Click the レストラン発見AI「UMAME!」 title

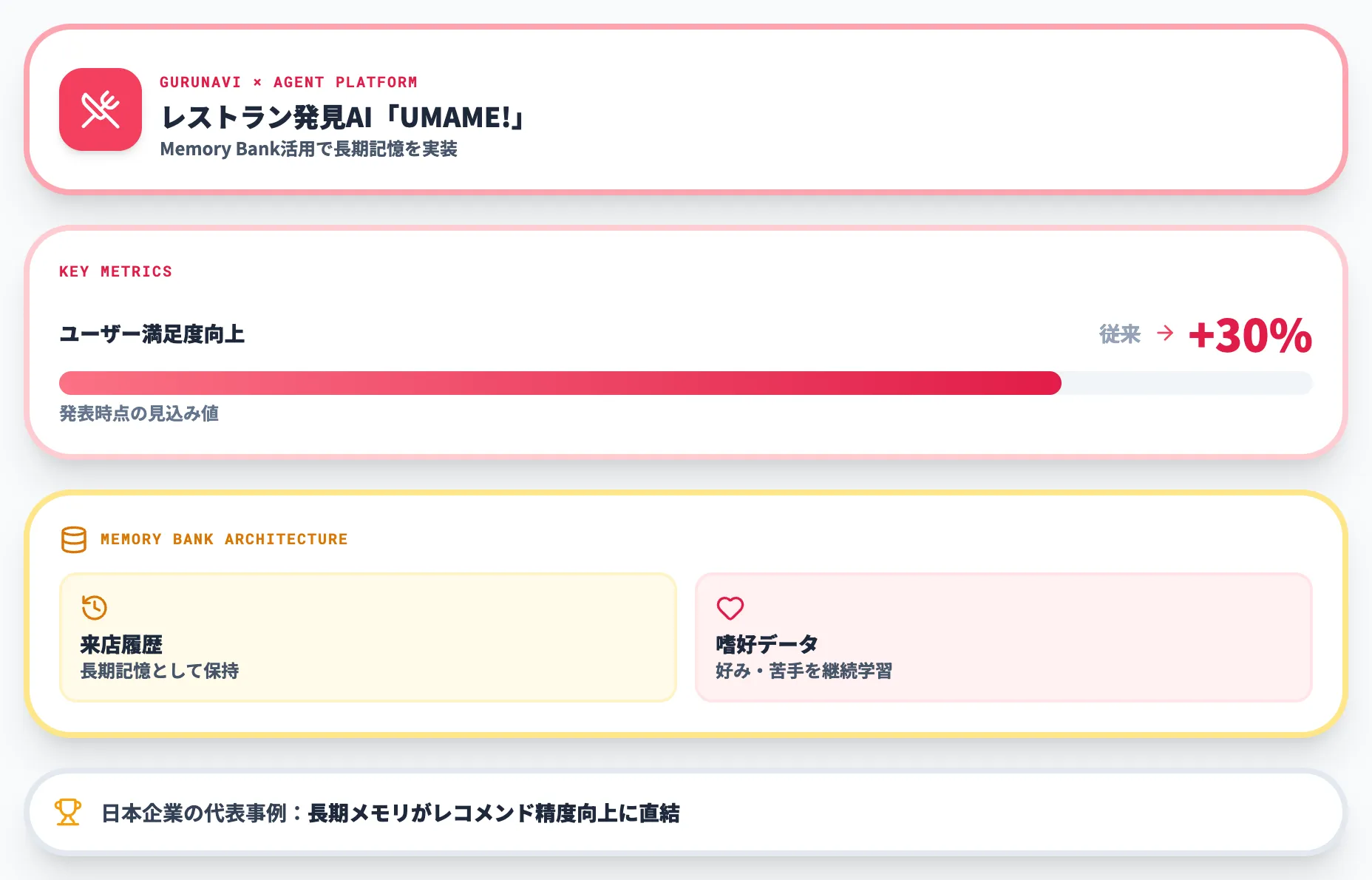(343, 118)
